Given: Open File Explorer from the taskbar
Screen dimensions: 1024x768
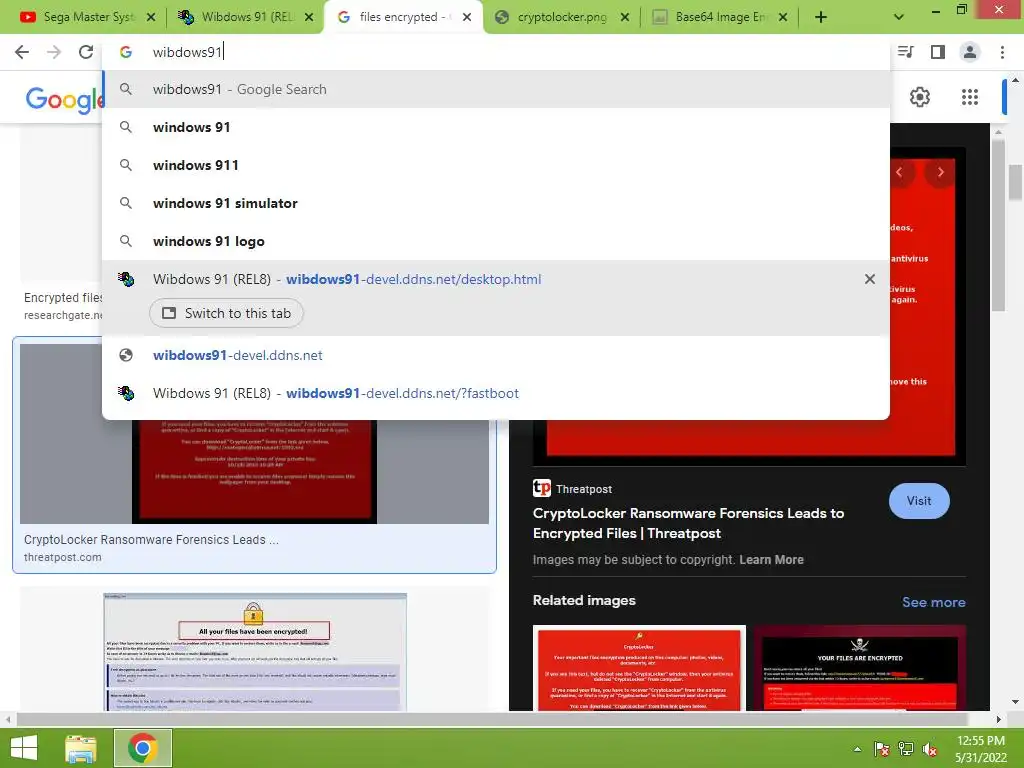Looking at the screenshot, I should (80, 748).
